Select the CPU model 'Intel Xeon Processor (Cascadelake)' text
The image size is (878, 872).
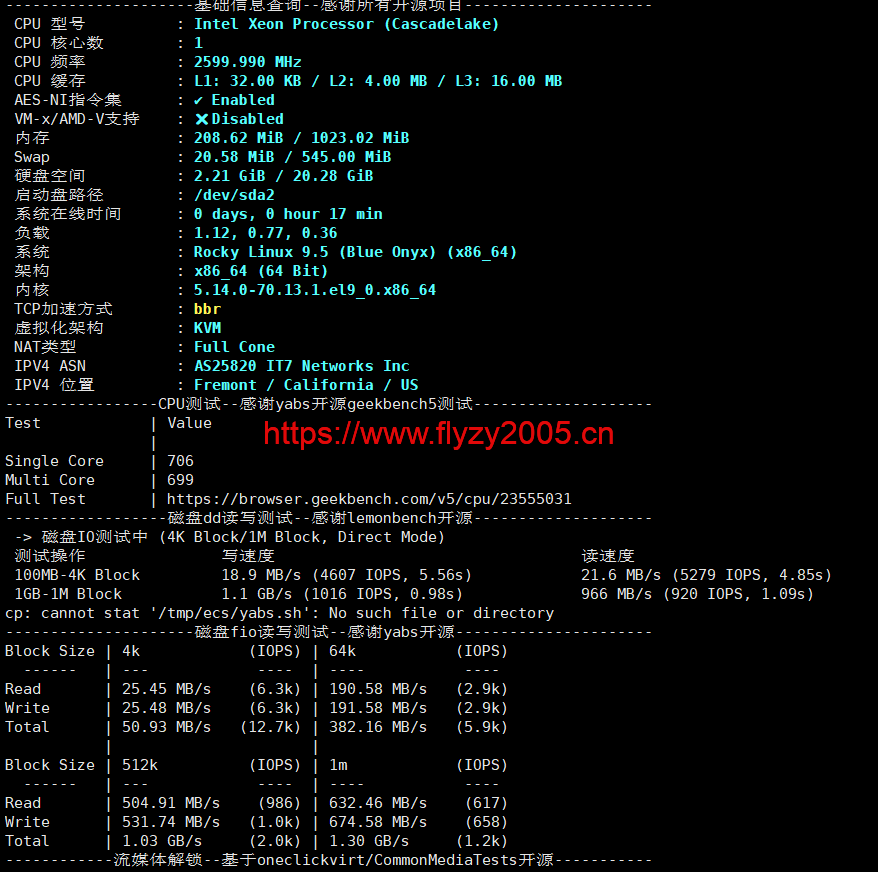pos(346,24)
